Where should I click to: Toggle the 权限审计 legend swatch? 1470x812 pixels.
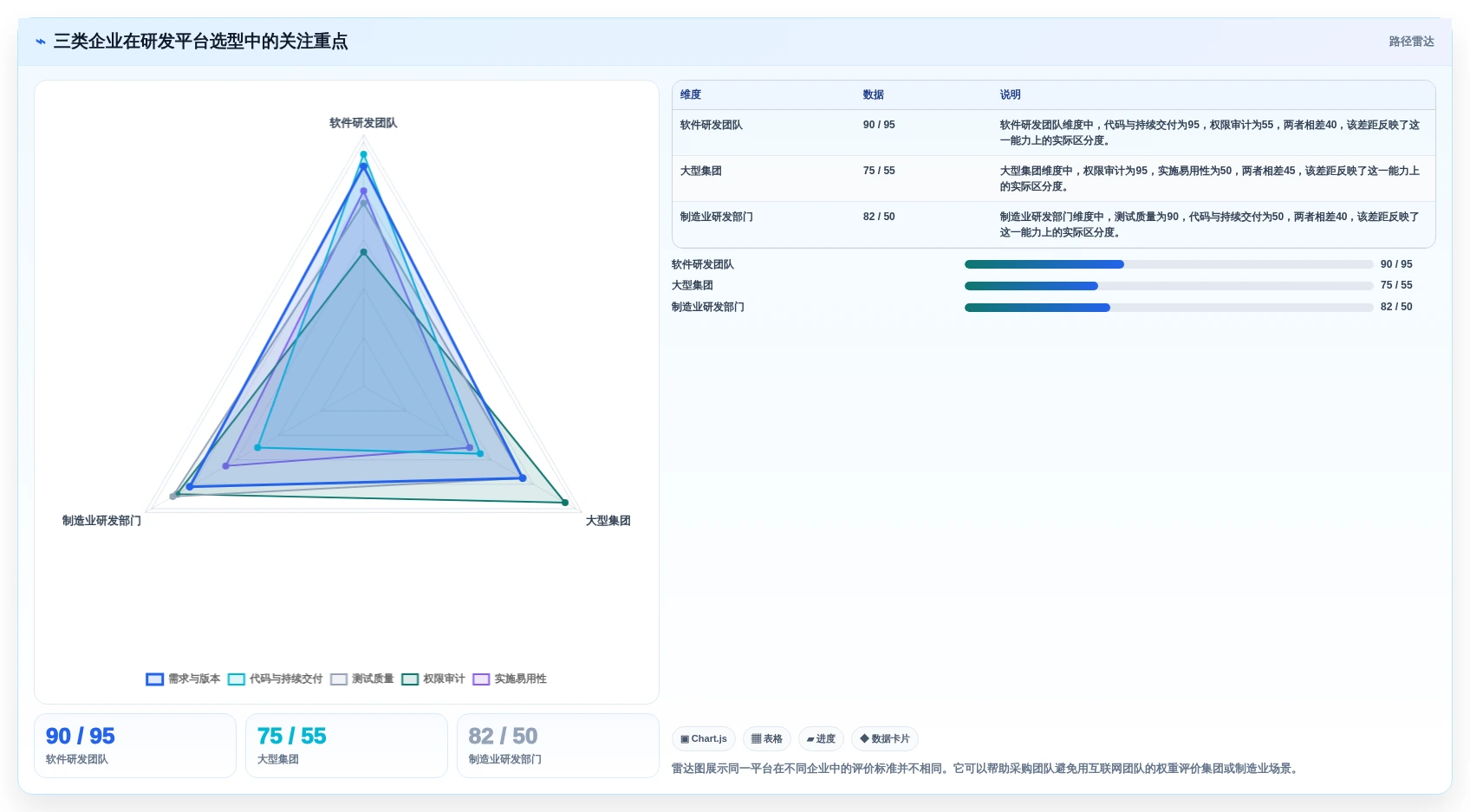pos(410,679)
